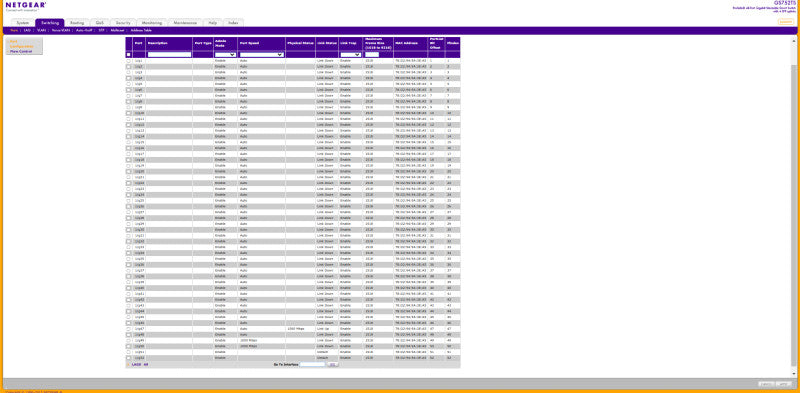The image size is (800, 393).
Task: Select the LAG submenu item
Action: coord(27,31)
